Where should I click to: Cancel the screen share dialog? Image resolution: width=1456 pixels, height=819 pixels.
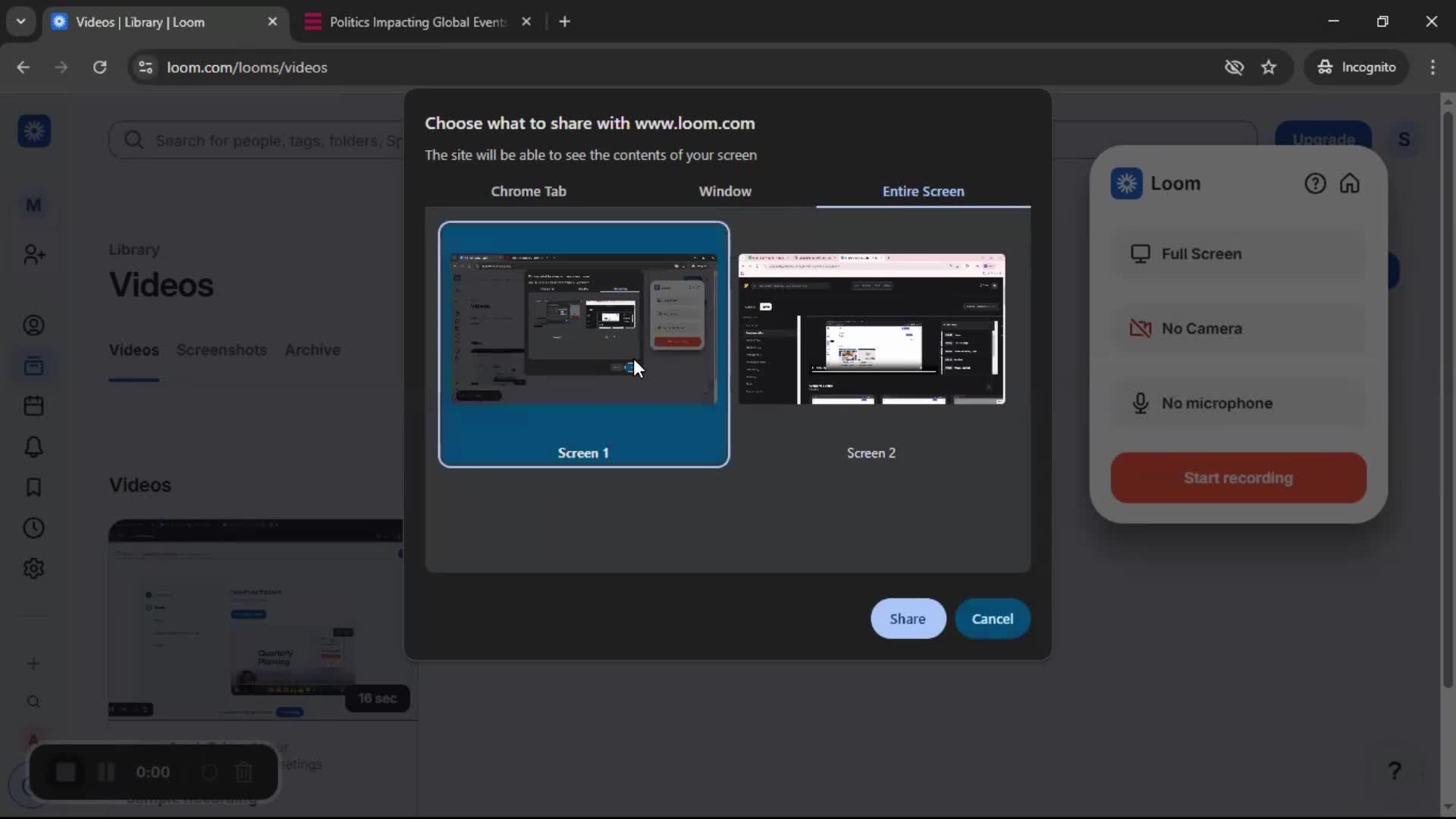[x=993, y=618]
